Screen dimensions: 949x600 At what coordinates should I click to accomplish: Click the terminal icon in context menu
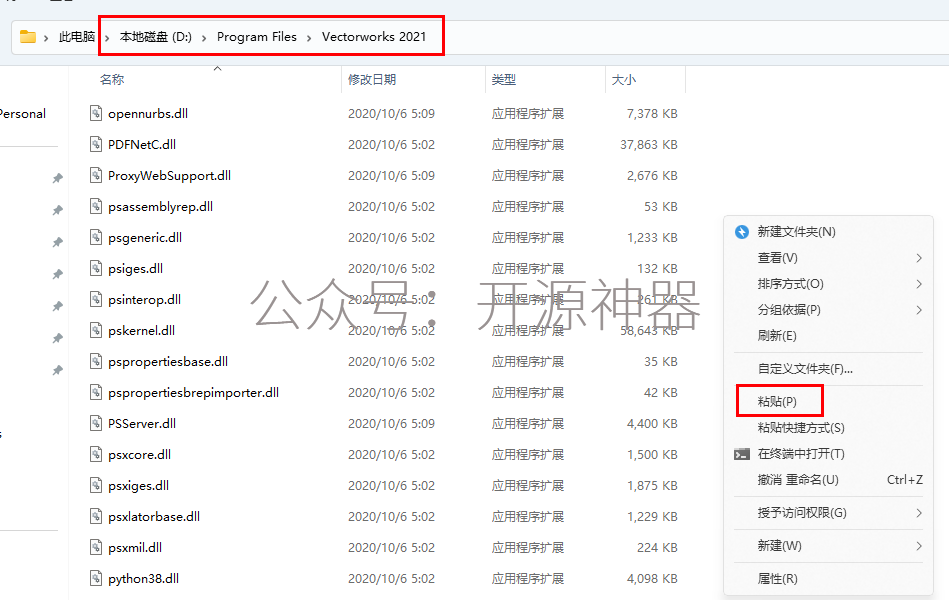coord(742,454)
